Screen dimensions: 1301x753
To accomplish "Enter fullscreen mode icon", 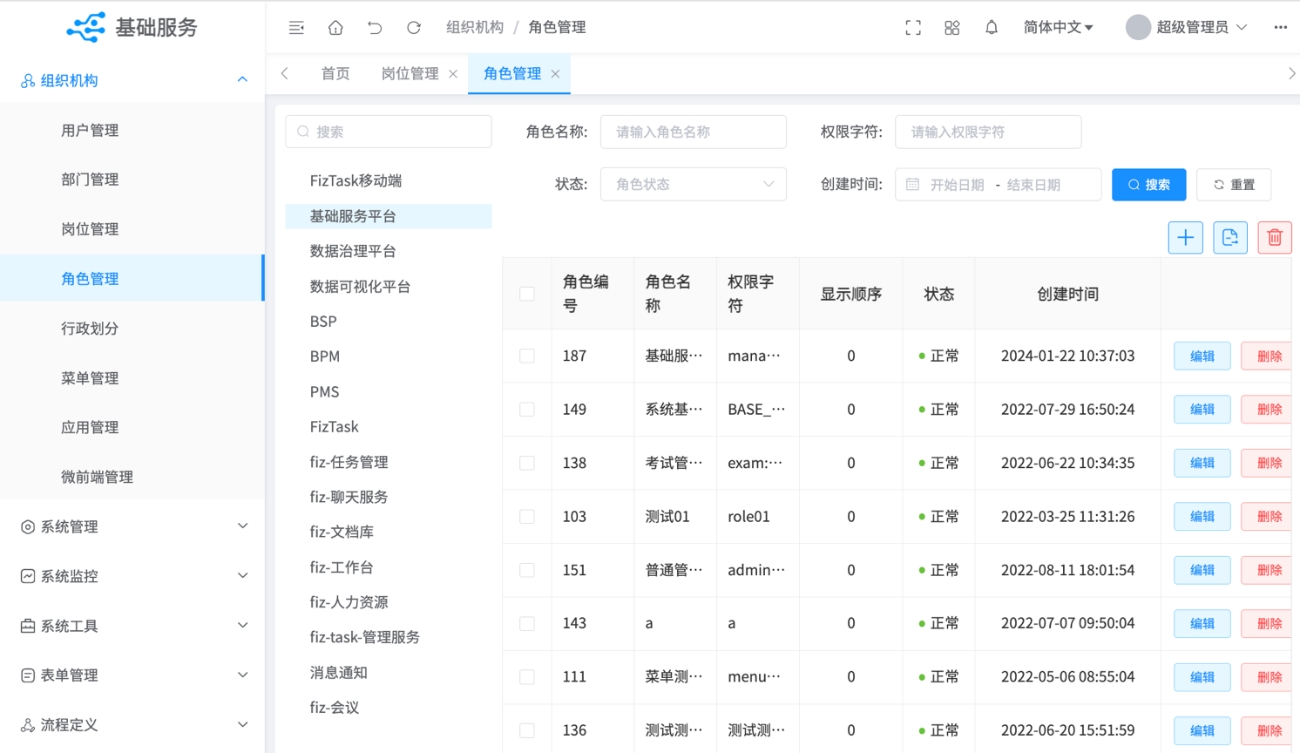I will [x=913, y=28].
